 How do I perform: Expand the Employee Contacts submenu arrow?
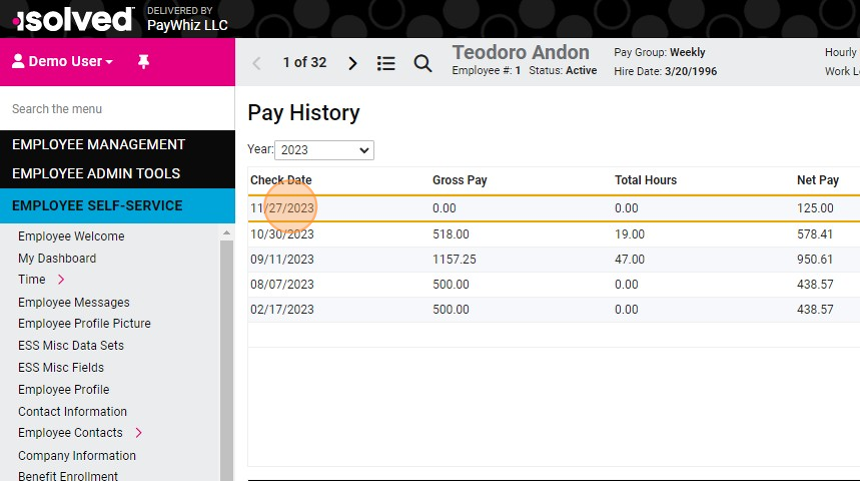click(x=138, y=433)
